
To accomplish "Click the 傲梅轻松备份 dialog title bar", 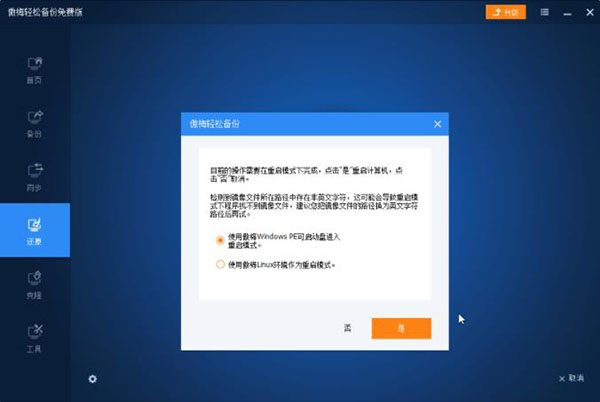I will 300,123.
